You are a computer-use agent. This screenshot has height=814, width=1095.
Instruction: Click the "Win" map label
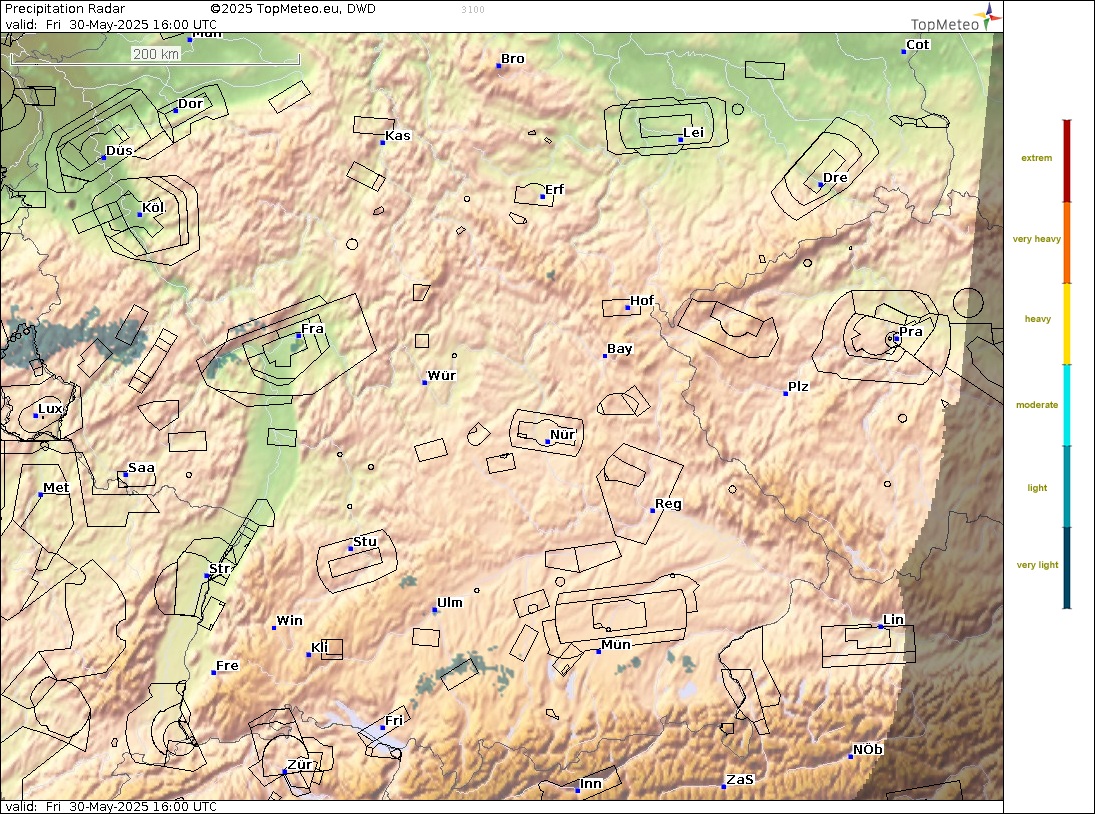[289, 621]
